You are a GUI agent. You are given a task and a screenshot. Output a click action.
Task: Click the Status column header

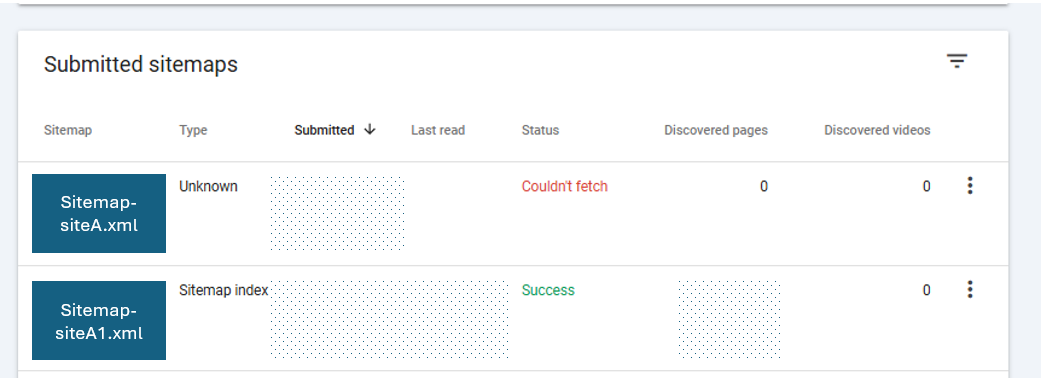540,130
